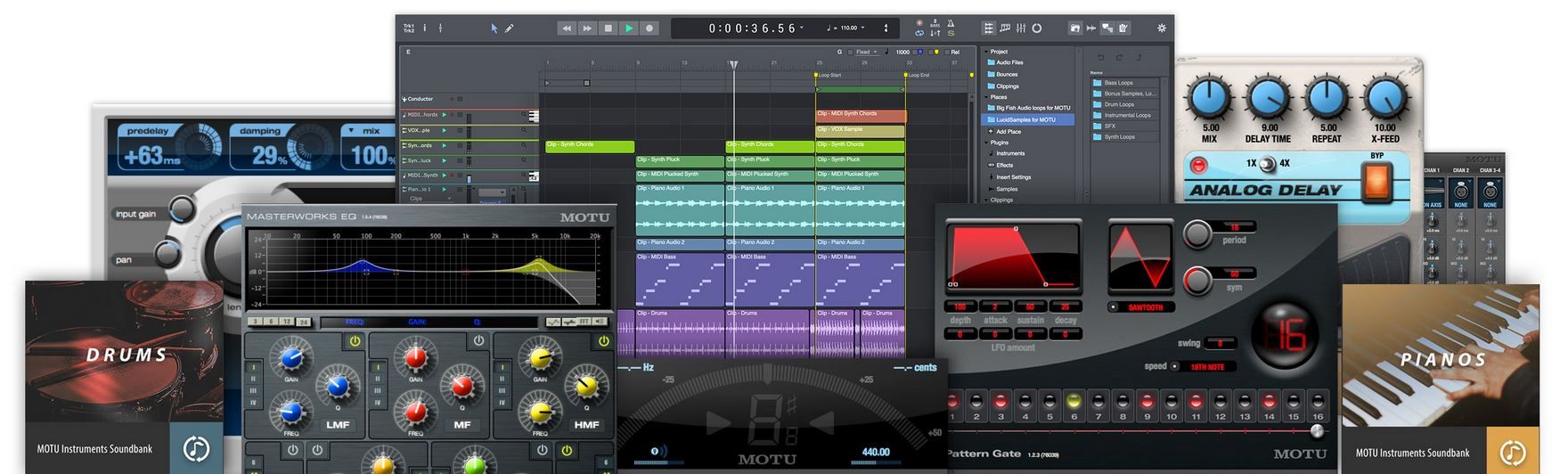Flip the 1X/4X switch on Analog Delay
This screenshot has width=1568, height=474.
tap(1267, 164)
